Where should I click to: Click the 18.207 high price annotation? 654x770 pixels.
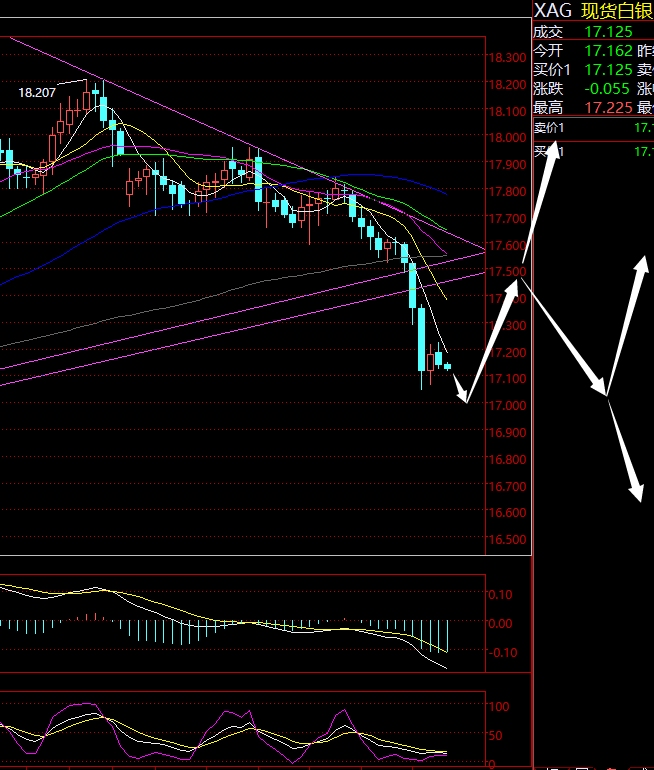(x=37, y=92)
